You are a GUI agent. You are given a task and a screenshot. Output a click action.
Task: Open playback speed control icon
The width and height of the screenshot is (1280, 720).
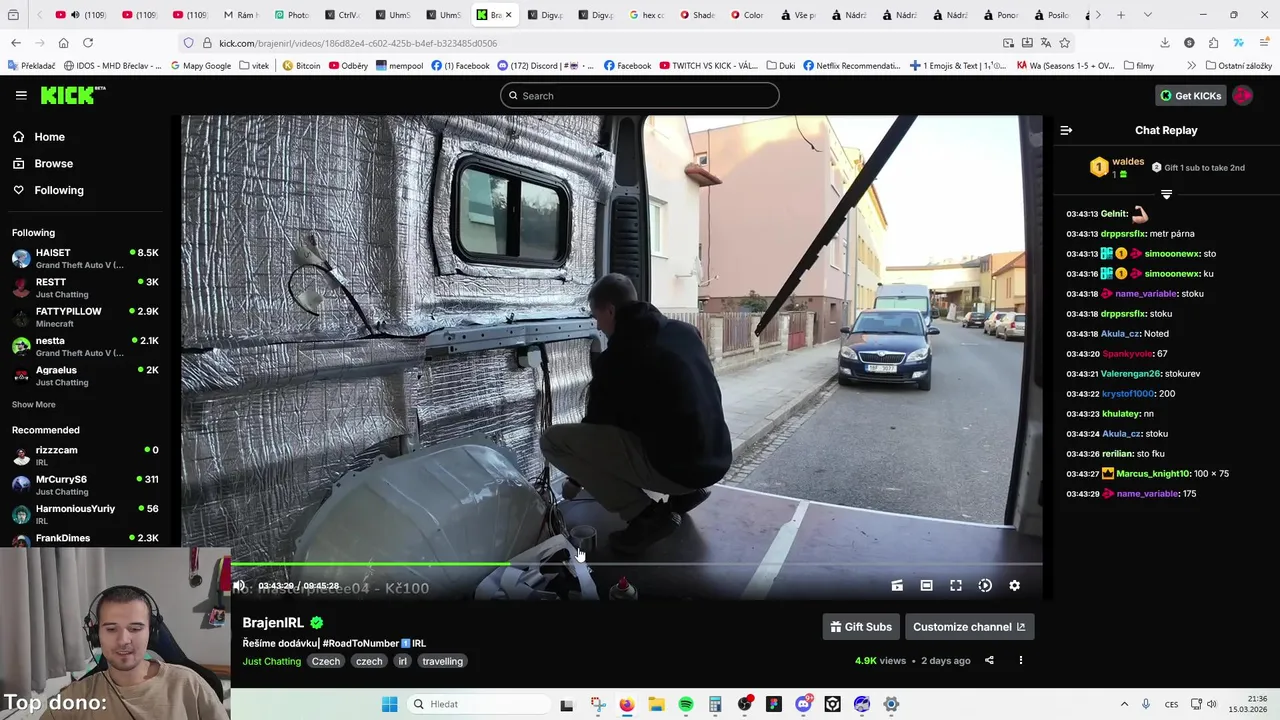point(985,586)
